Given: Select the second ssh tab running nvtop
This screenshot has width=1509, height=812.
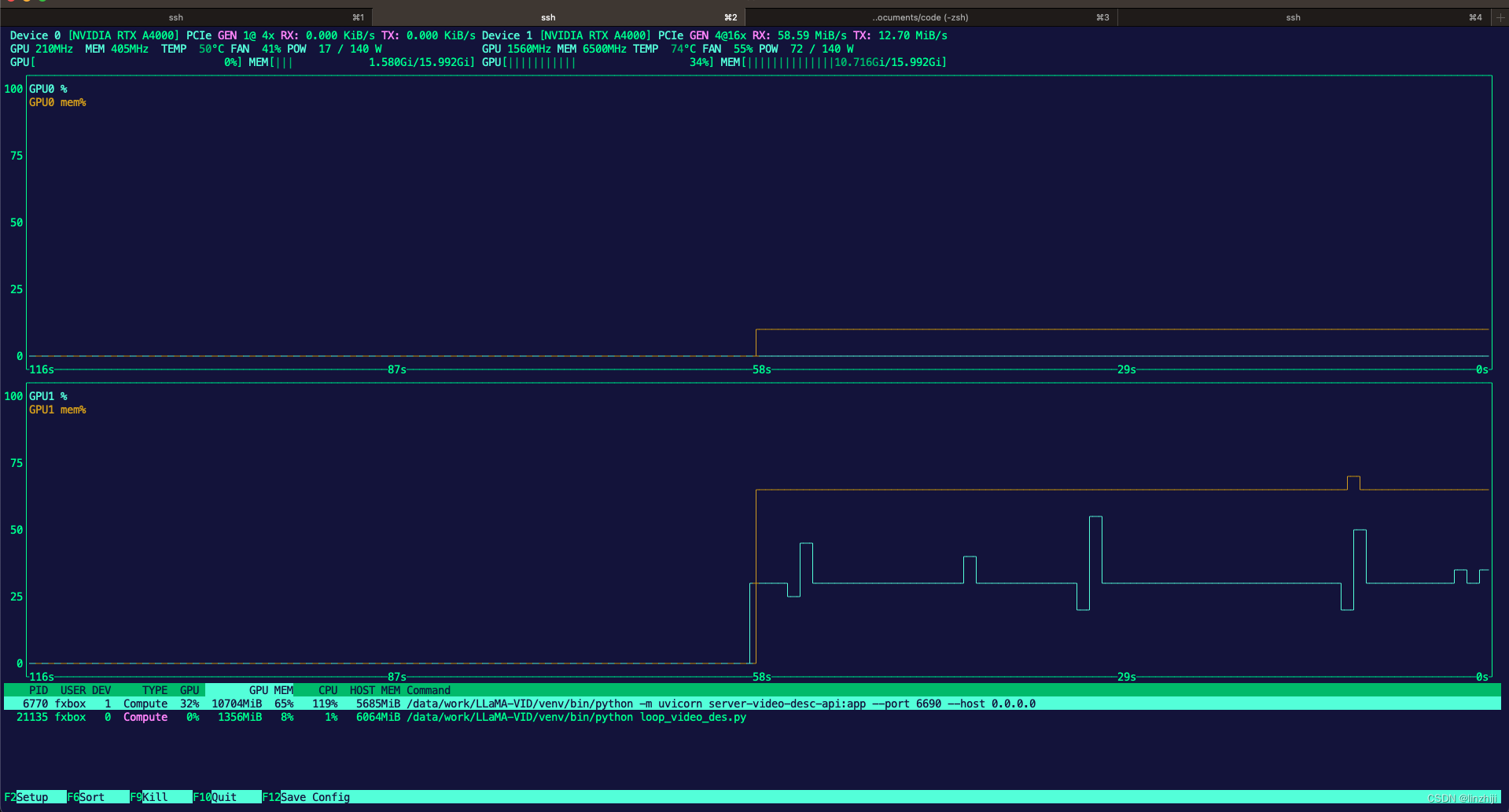Looking at the screenshot, I should [548, 17].
